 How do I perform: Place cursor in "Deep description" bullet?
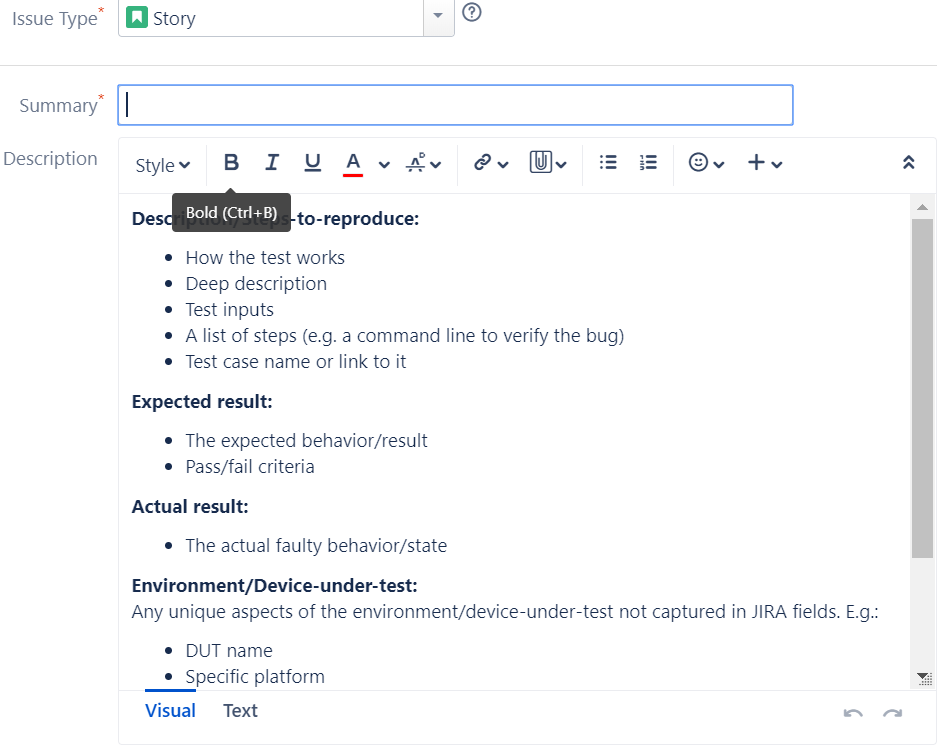tap(256, 284)
